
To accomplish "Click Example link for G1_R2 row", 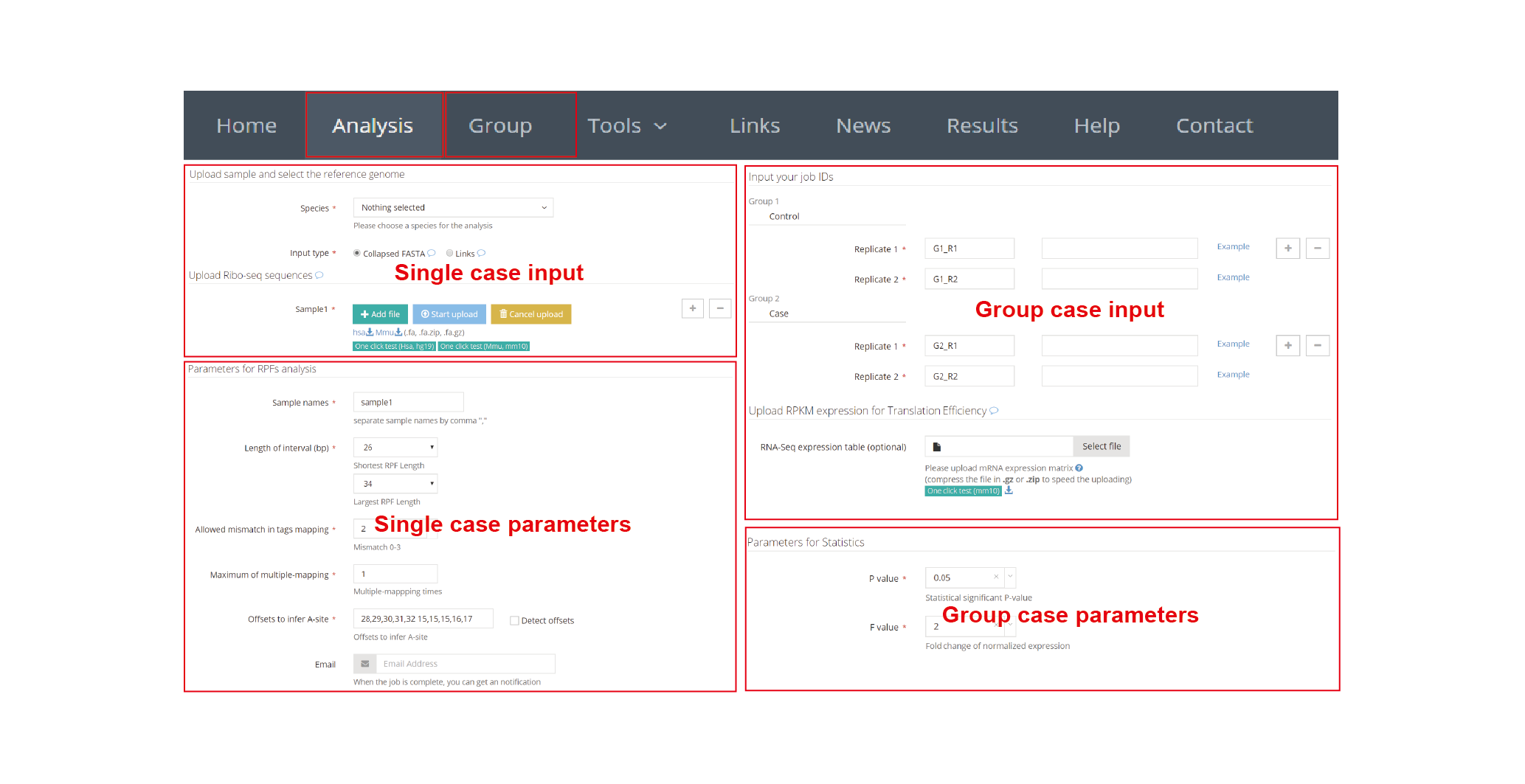I will [1233, 277].
